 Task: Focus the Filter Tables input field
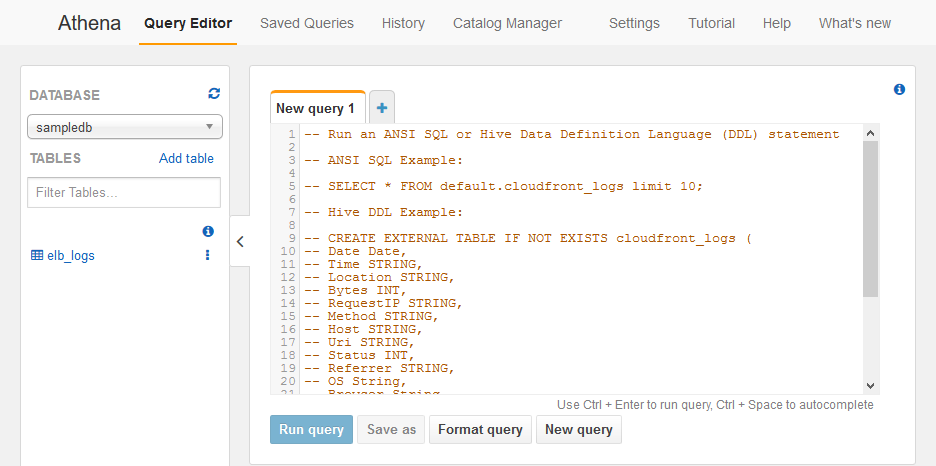[x=125, y=192]
